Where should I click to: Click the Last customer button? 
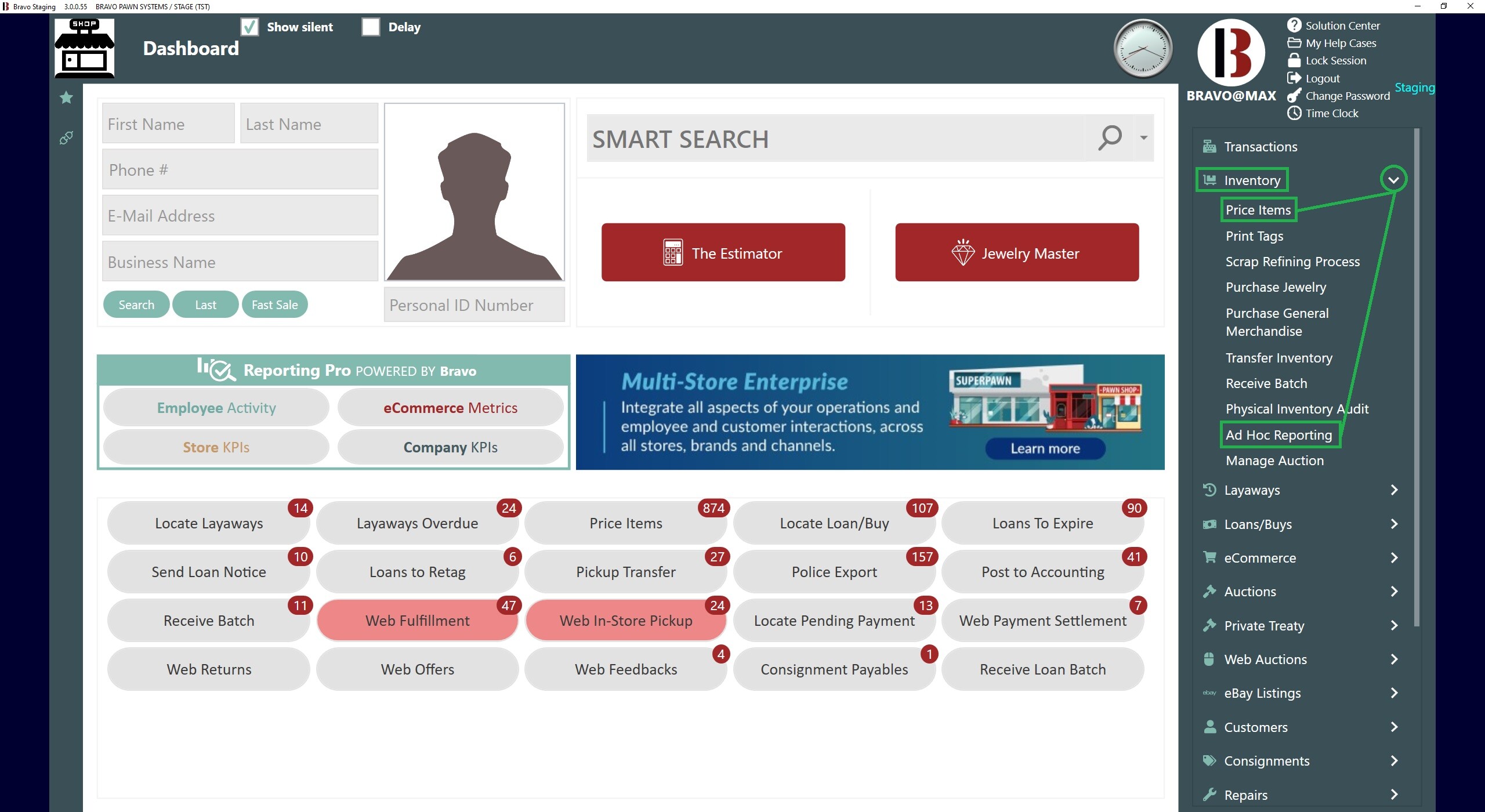[x=205, y=304]
